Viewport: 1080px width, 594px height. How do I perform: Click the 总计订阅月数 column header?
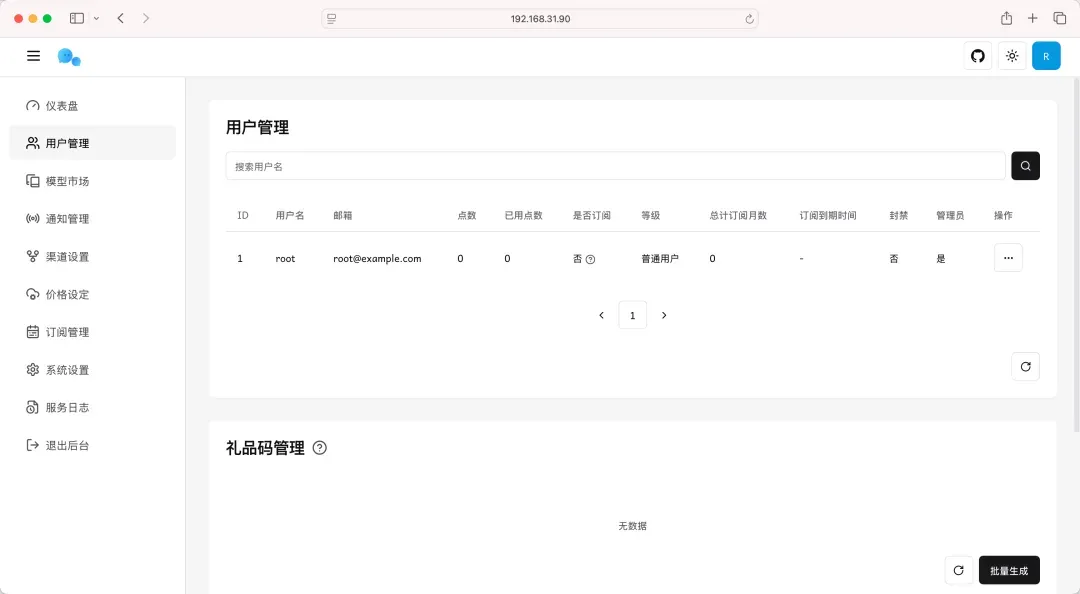click(x=738, y=216)
